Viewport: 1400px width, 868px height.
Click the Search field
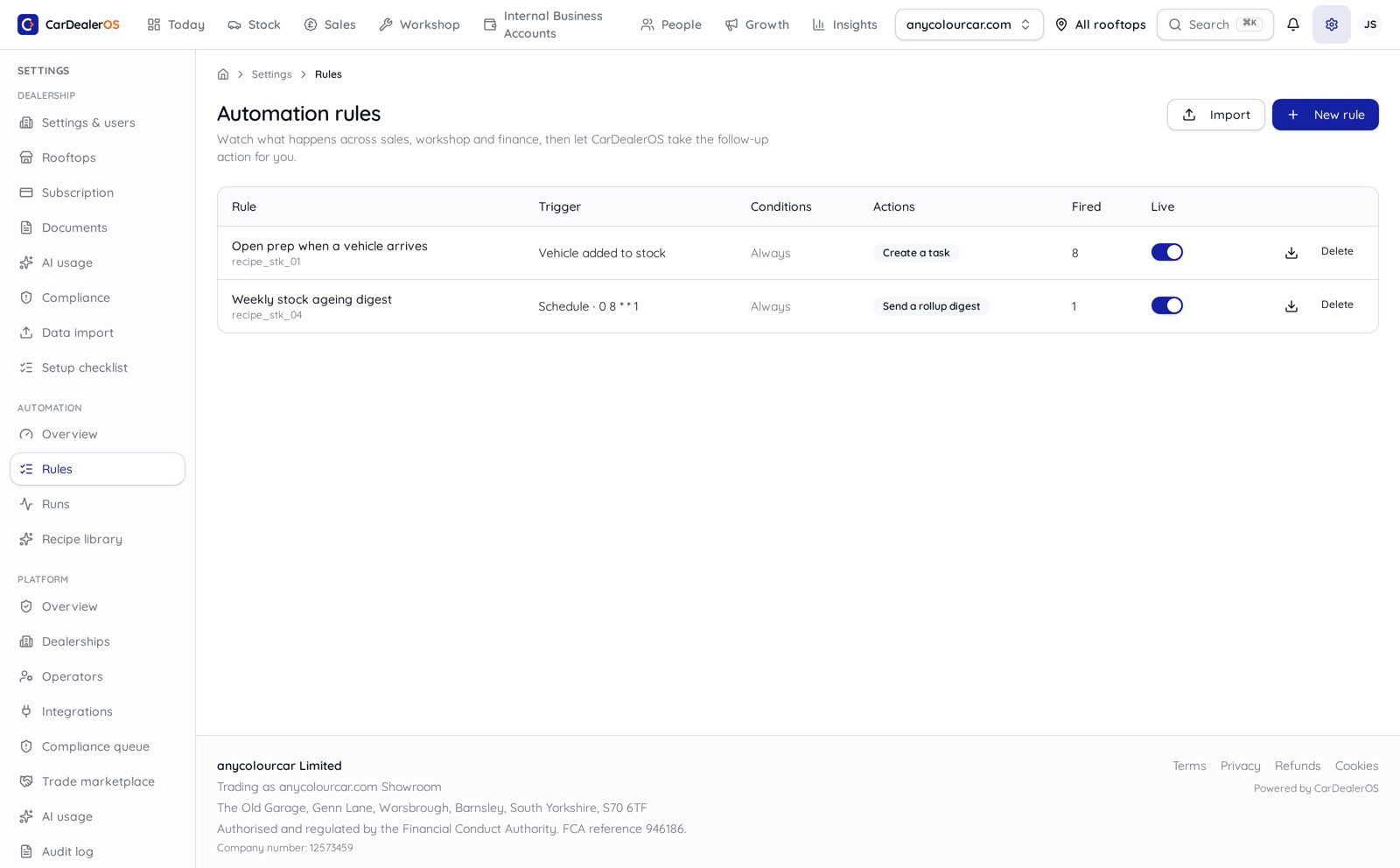(1215, 24)
